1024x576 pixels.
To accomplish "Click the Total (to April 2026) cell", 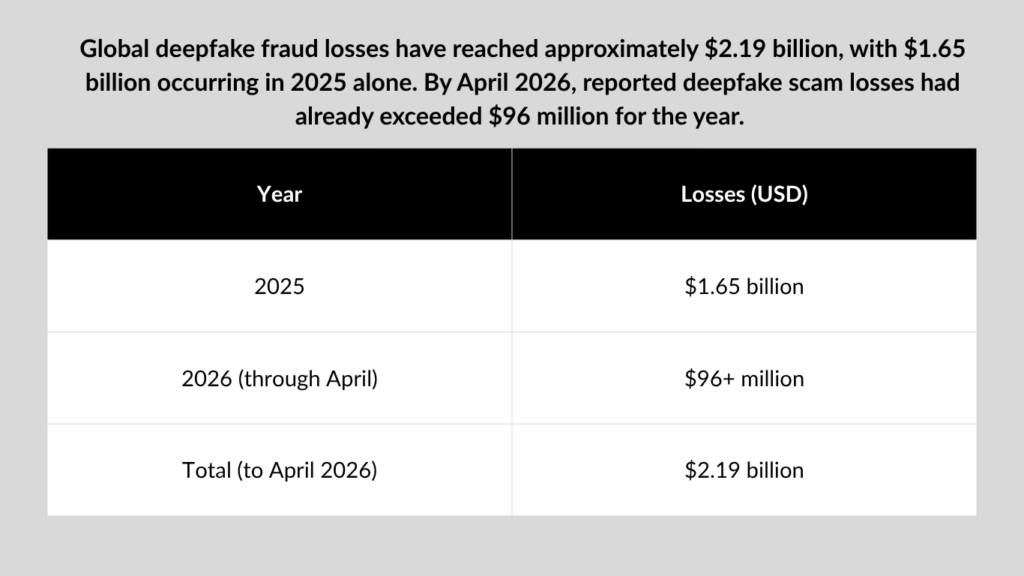I will pos(280,470).
